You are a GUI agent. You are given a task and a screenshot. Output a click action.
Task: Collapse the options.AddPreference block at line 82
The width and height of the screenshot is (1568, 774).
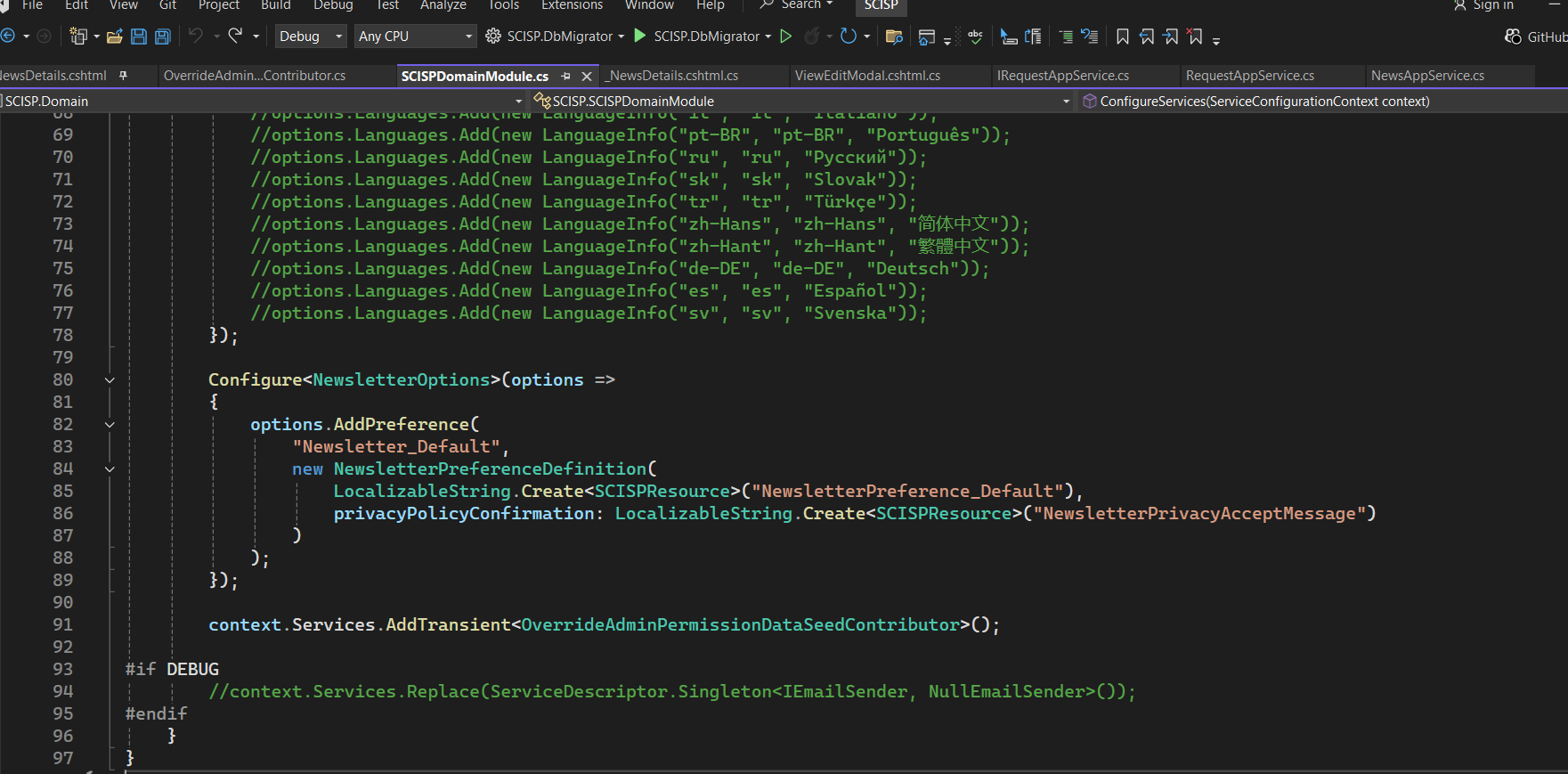tap(110, 425)
